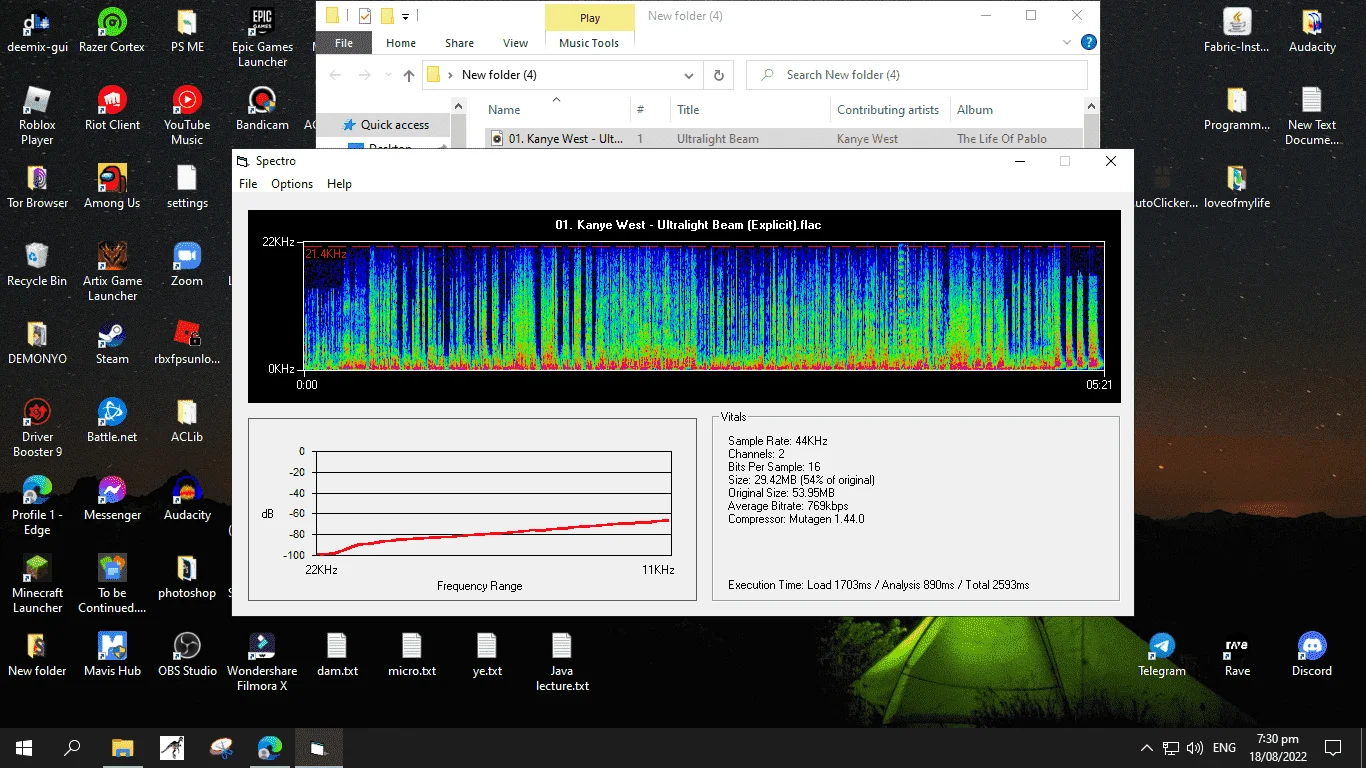Select the PS ME desktop icon

187,30
